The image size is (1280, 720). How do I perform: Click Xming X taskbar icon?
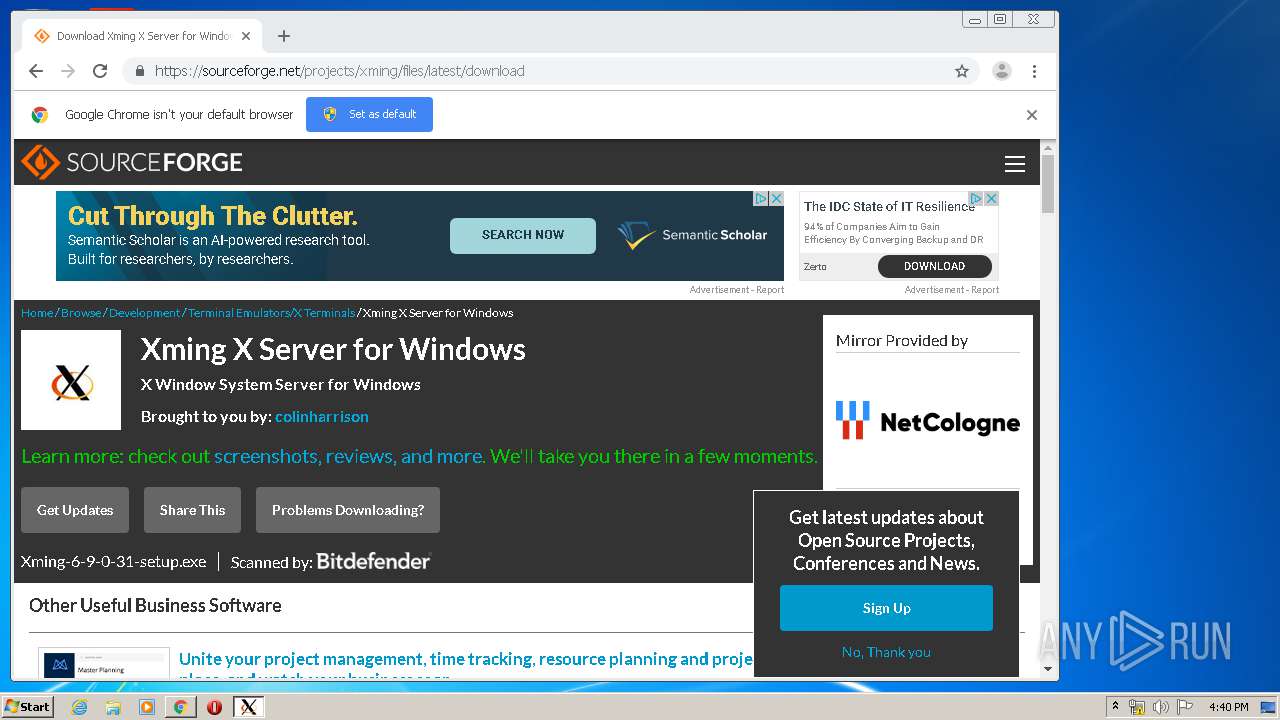point(248,707)
